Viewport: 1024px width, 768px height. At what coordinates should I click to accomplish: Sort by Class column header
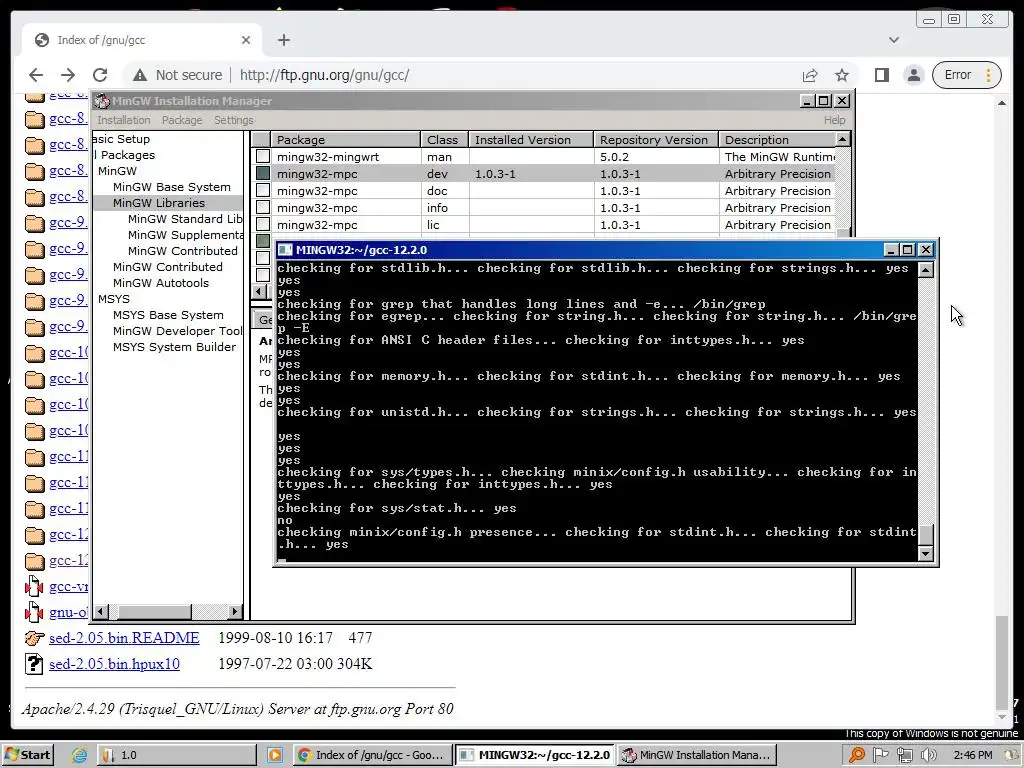[444, 140]
